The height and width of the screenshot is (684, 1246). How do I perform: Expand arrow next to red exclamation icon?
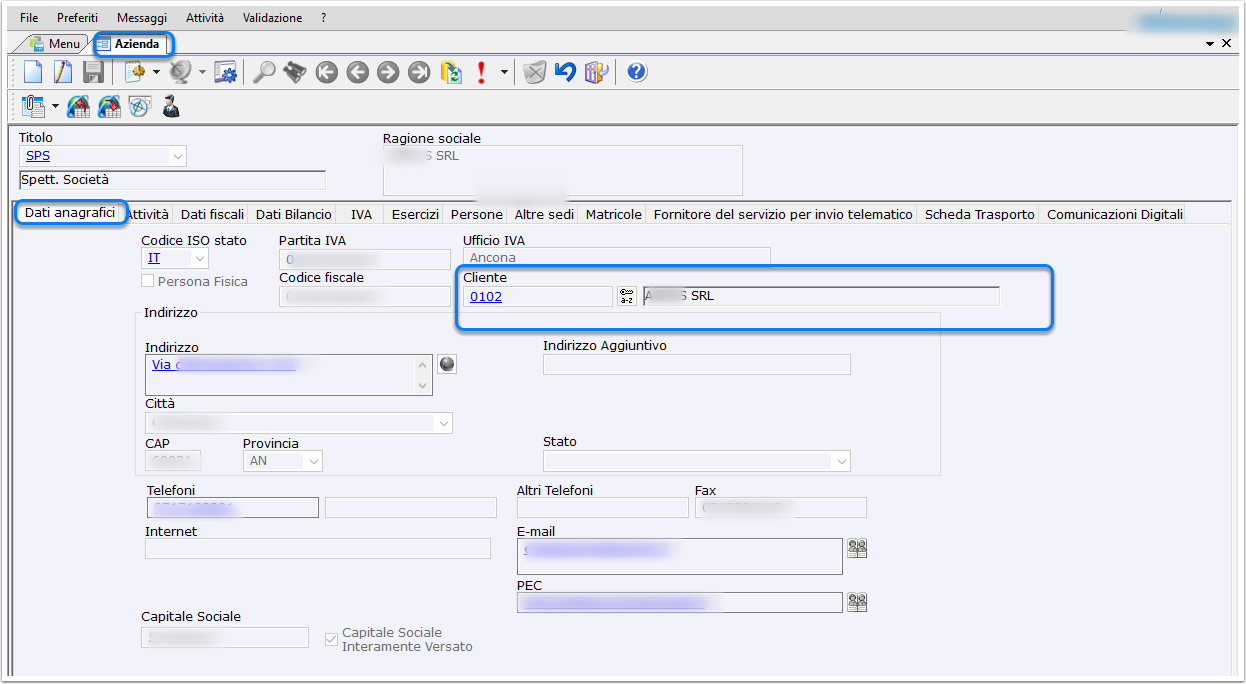[x=504, y=72]
